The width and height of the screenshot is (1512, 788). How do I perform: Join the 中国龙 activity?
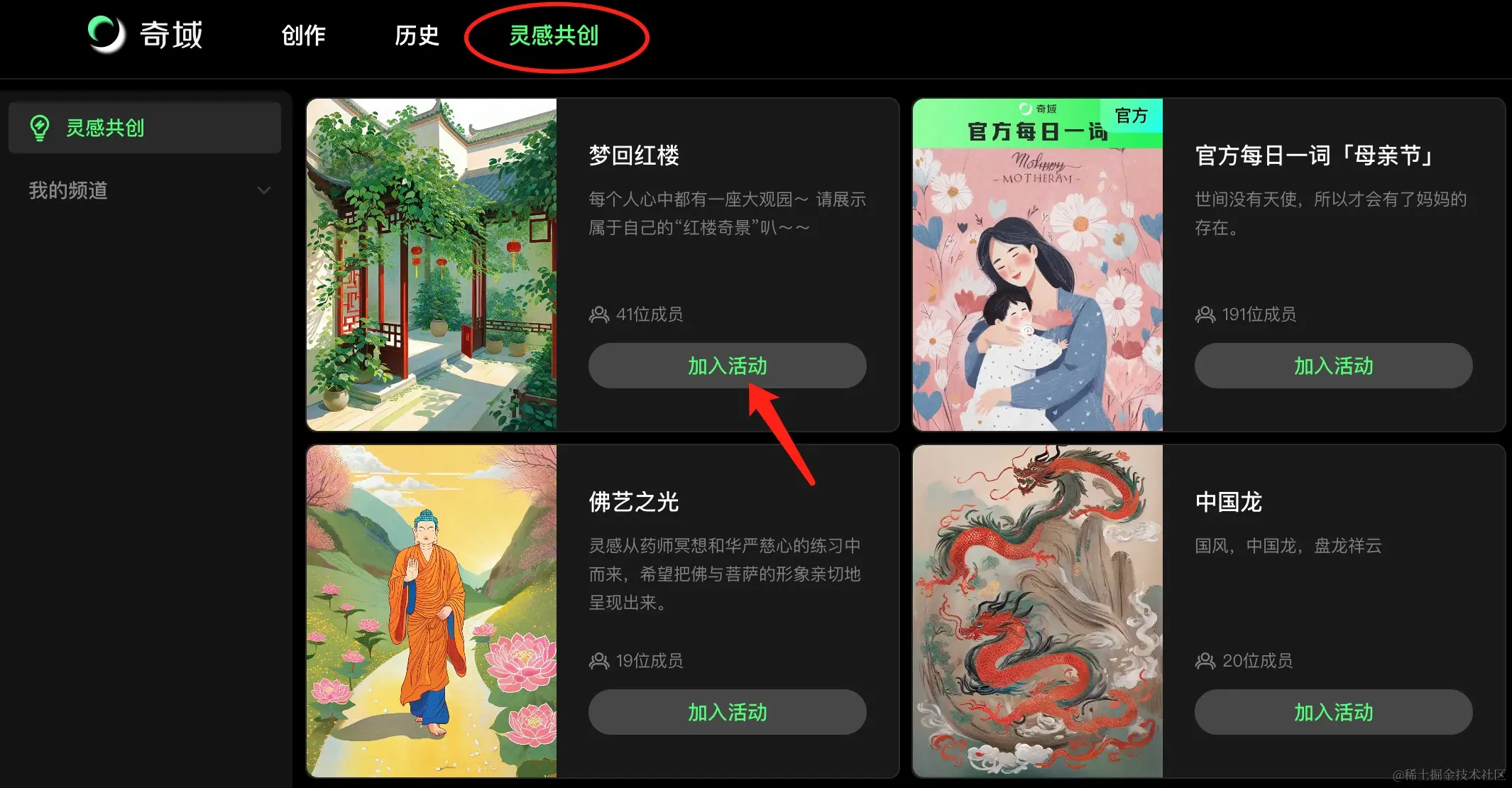click(1334, 712)
